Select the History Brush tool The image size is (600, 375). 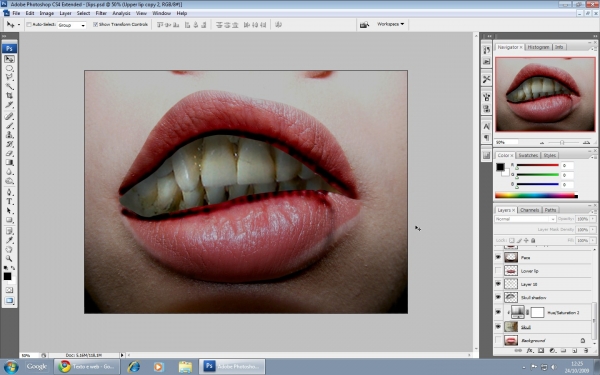coord(10,144)
